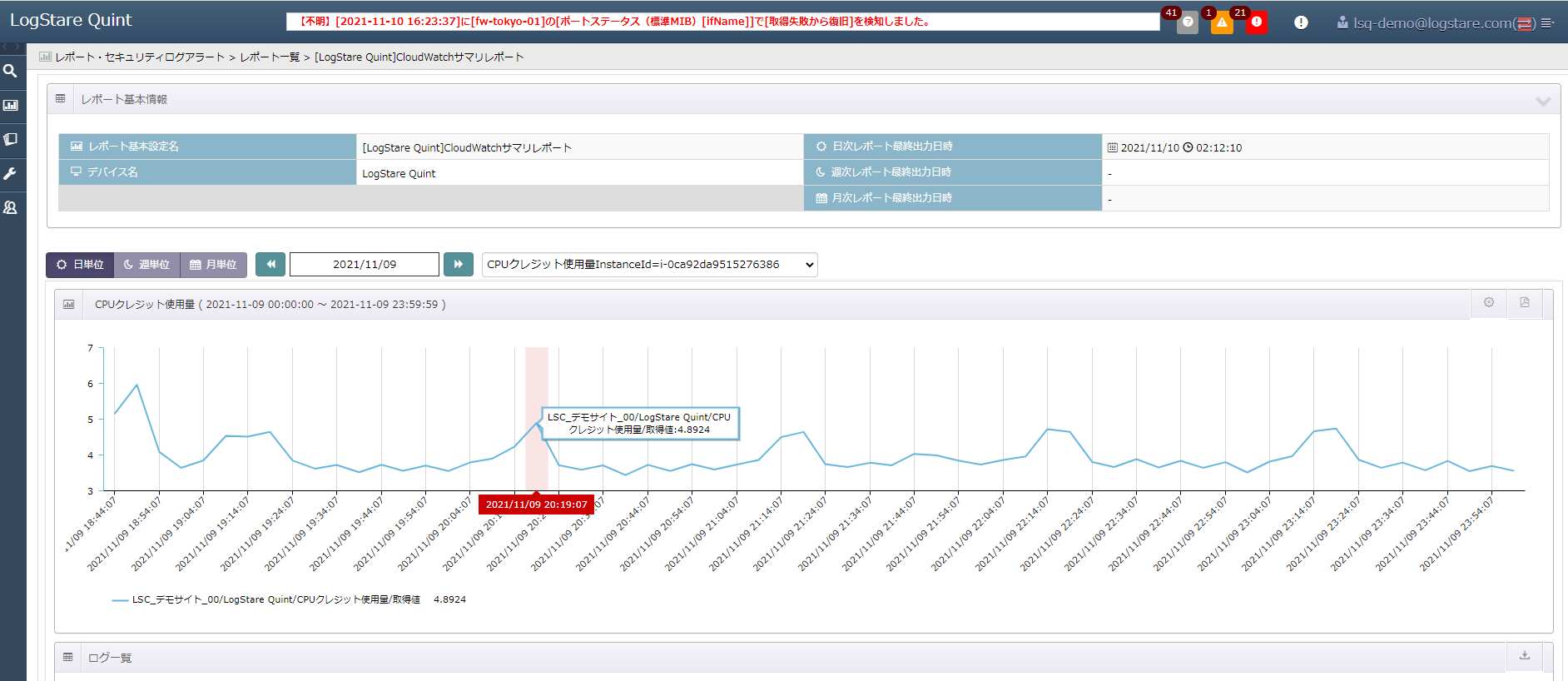Go to the previous date with the back arrows

270,265
